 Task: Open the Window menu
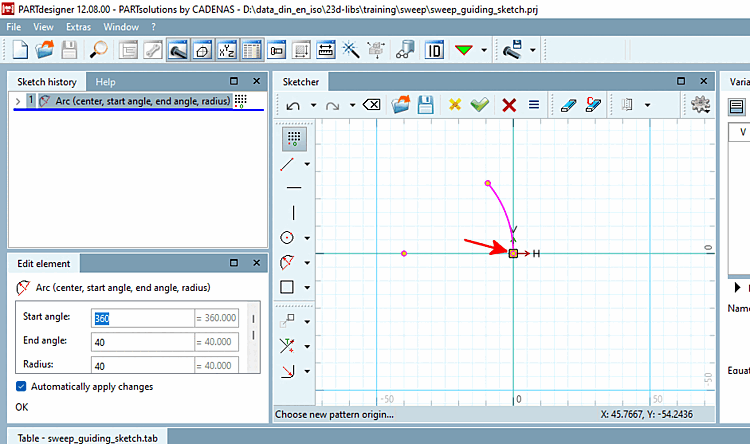point(121,27)
